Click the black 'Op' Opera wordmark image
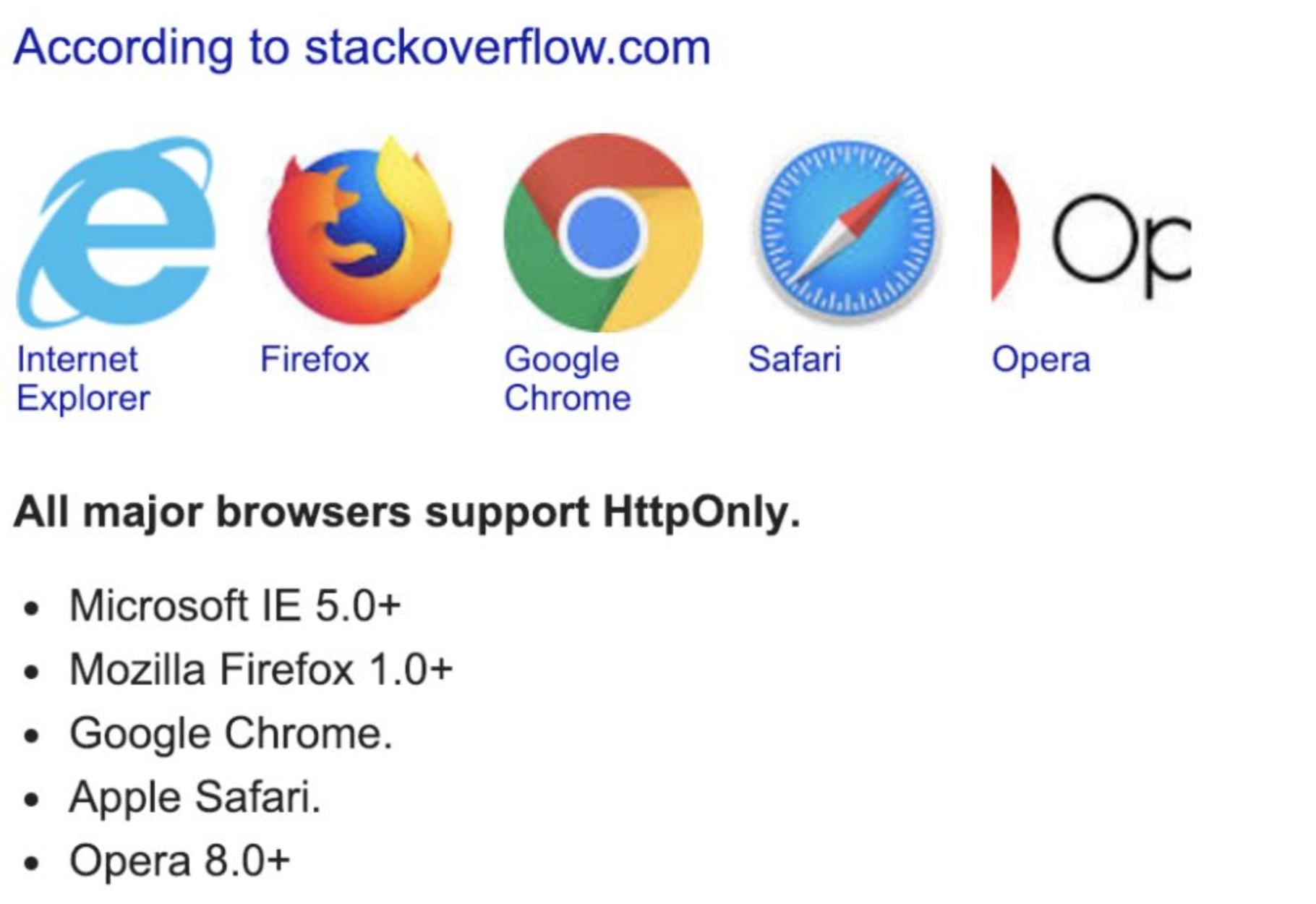1316x904 pixels. [1121, 244]
